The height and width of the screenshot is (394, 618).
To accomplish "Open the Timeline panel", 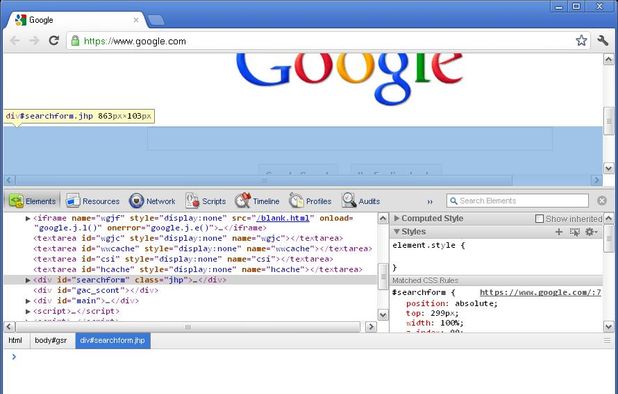I will pyautogui.click(x=257, y=201).
